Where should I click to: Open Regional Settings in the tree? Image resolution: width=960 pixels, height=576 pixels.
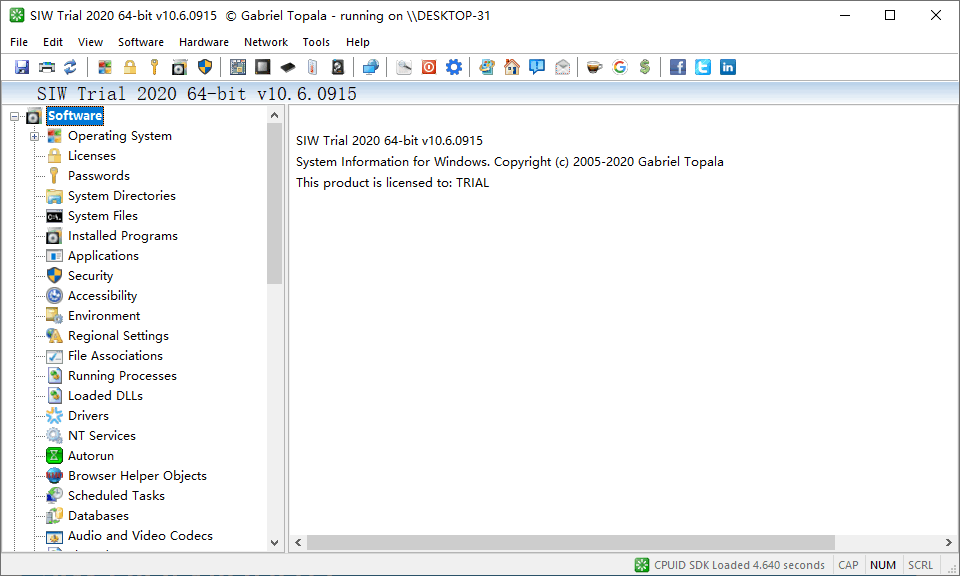tap(118, 336)
